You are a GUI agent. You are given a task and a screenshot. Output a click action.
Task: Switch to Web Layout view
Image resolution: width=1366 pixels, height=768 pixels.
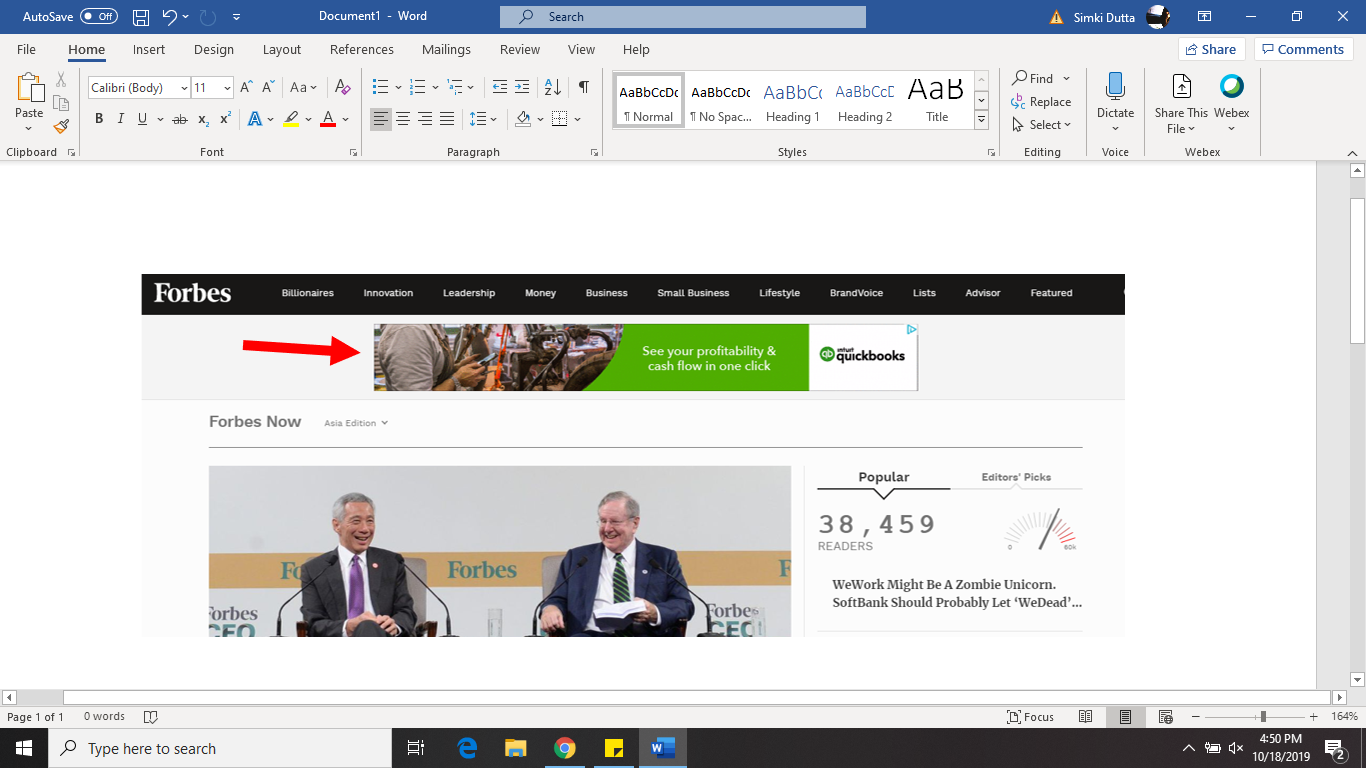1166,717
